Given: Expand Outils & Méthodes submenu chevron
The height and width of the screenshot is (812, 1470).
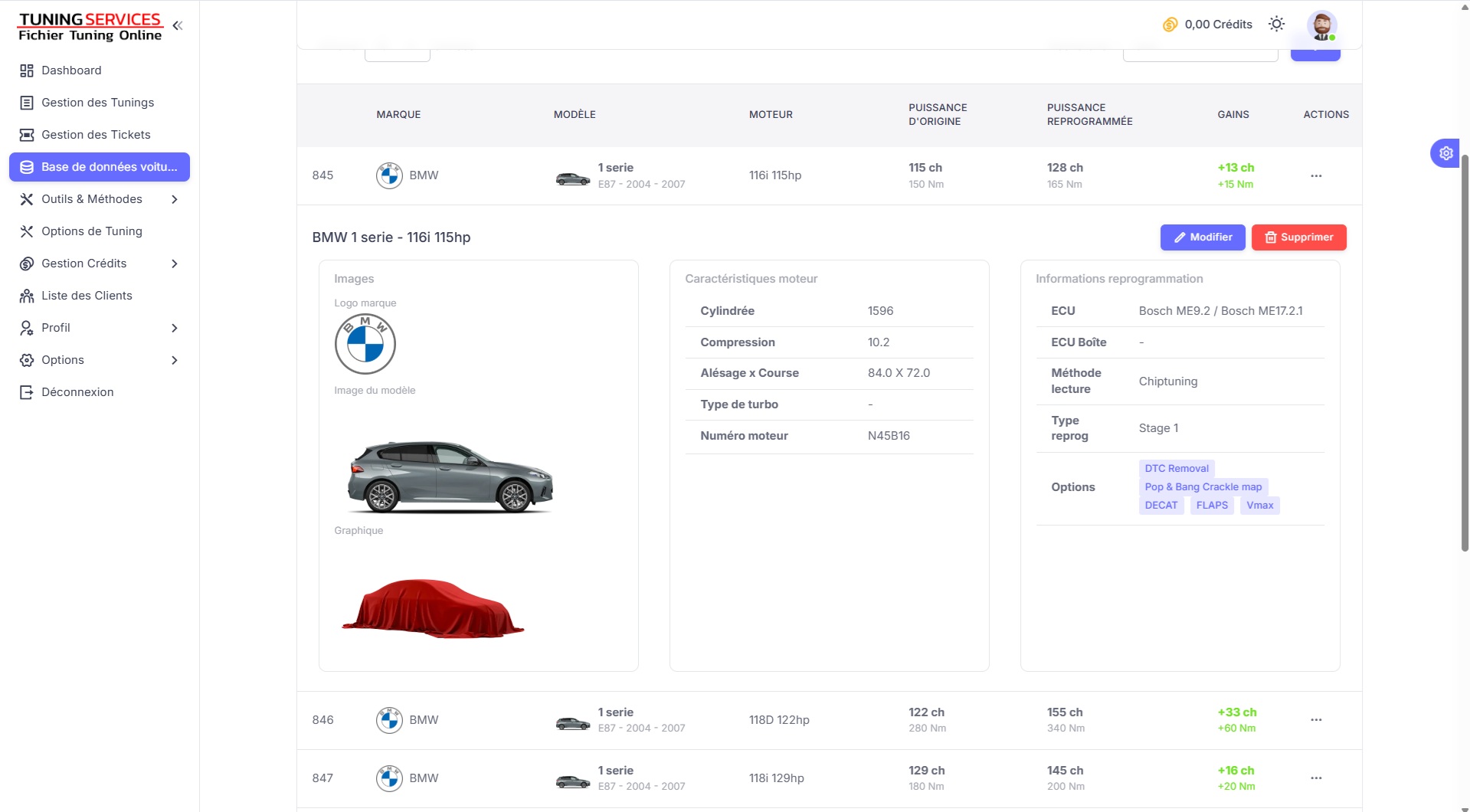Looking at the screenshot, I should [175, 199].
